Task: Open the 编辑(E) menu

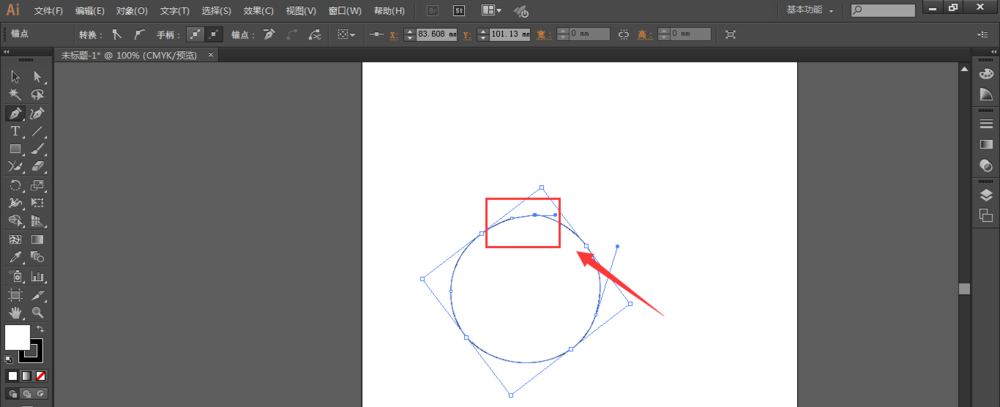Action: coord(90,11)
